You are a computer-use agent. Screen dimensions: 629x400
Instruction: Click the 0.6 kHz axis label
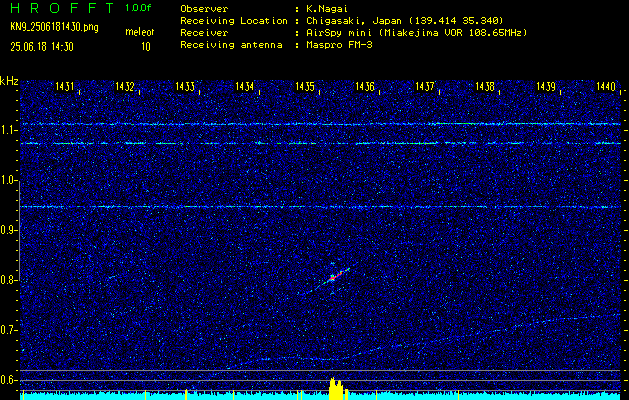click(x=7, y=380)
